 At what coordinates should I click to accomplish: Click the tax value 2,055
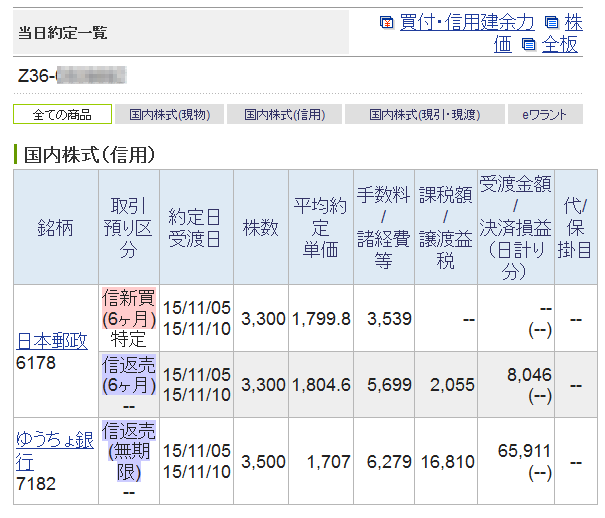(452, 385)
